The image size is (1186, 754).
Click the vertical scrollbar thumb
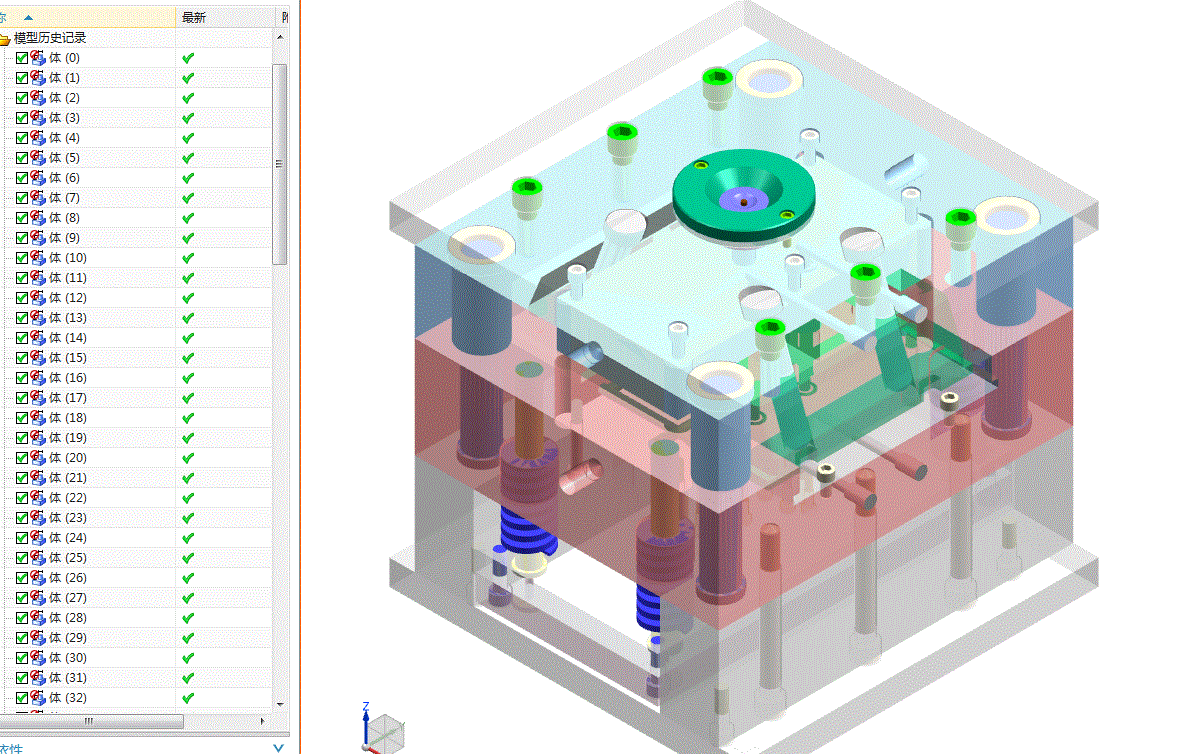[x=280, y=164]
